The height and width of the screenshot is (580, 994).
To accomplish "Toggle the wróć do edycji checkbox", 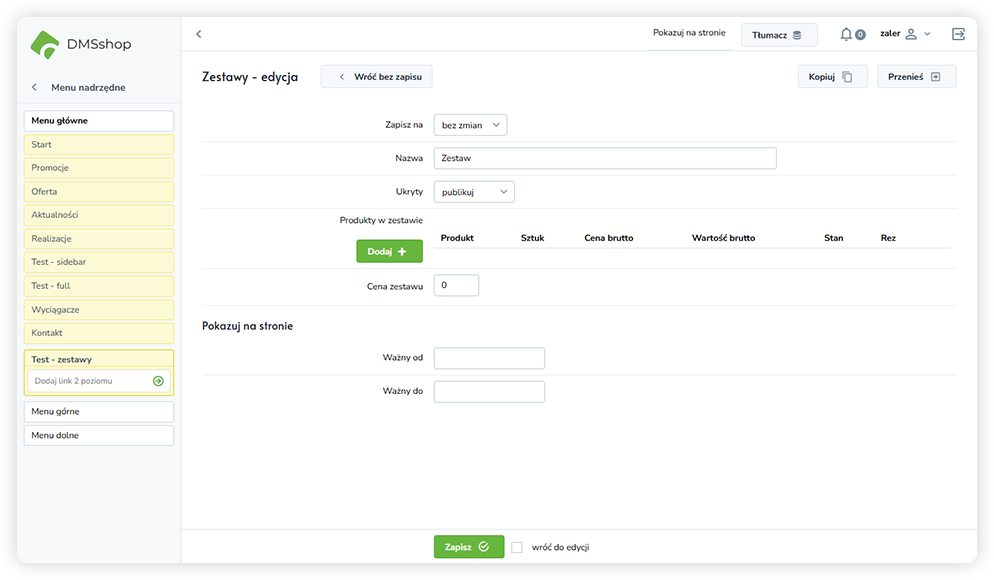I will pyautogui.click(x=517, y=547).
